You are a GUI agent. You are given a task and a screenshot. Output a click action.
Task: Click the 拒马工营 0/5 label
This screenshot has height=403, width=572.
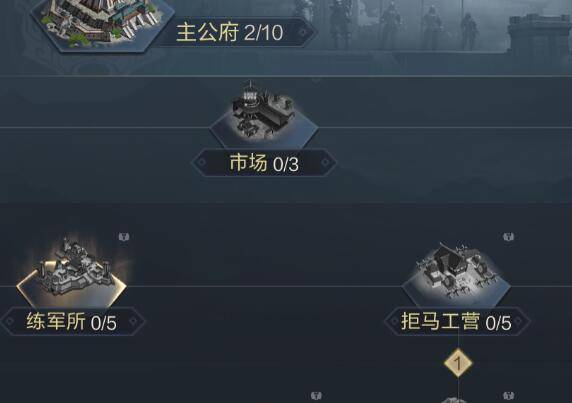[x=456, y=322]
